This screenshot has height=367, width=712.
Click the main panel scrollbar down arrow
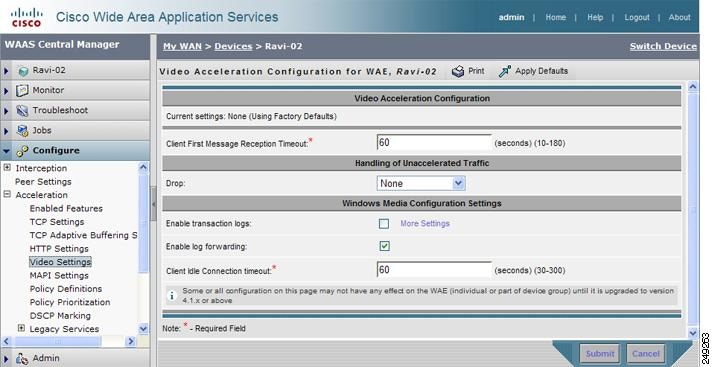(x=693, y=332)
